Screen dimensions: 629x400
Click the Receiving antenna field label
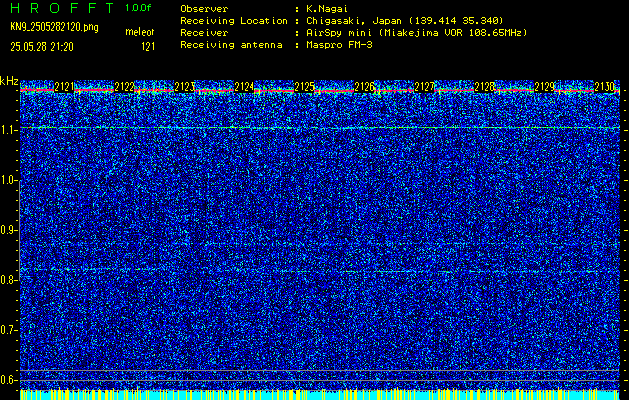click(231, 45)
